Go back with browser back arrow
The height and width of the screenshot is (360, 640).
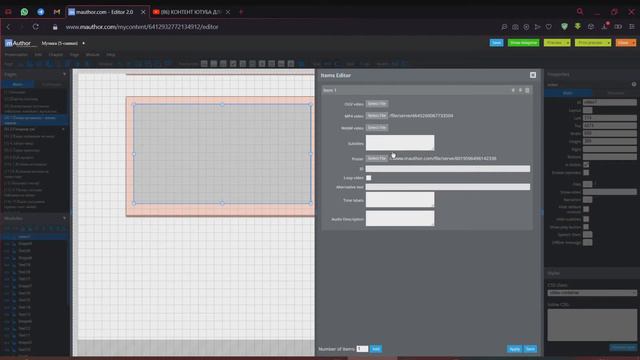(x=8, y=27)
